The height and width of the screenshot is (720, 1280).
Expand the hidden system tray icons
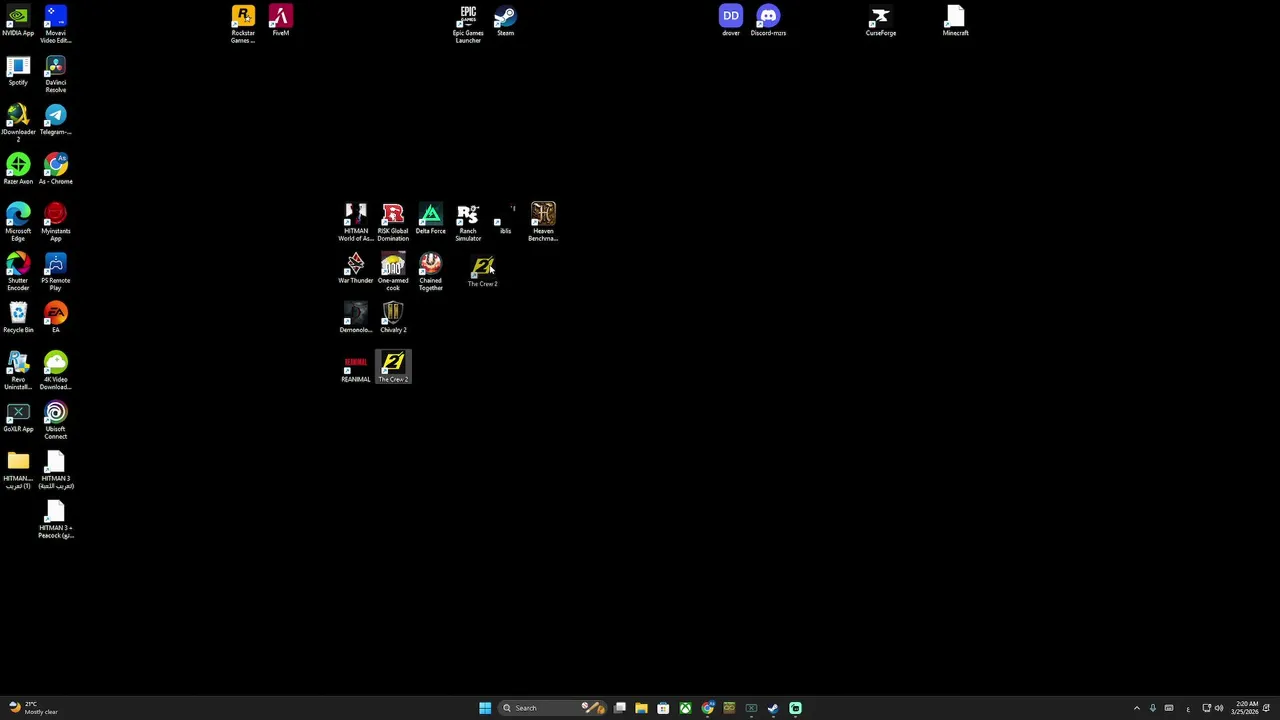(x=1136, y=708)
